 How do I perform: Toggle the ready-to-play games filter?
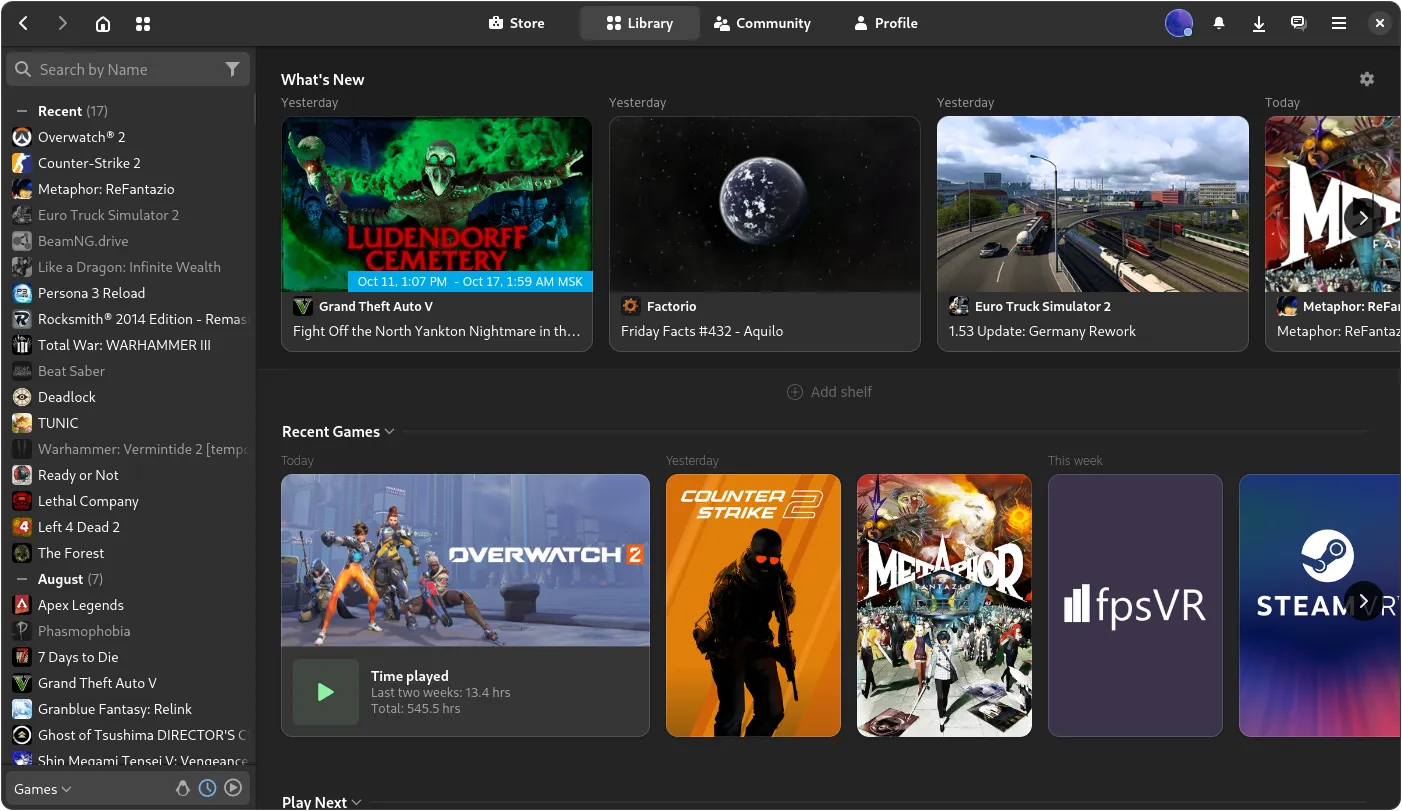[233, 788]
